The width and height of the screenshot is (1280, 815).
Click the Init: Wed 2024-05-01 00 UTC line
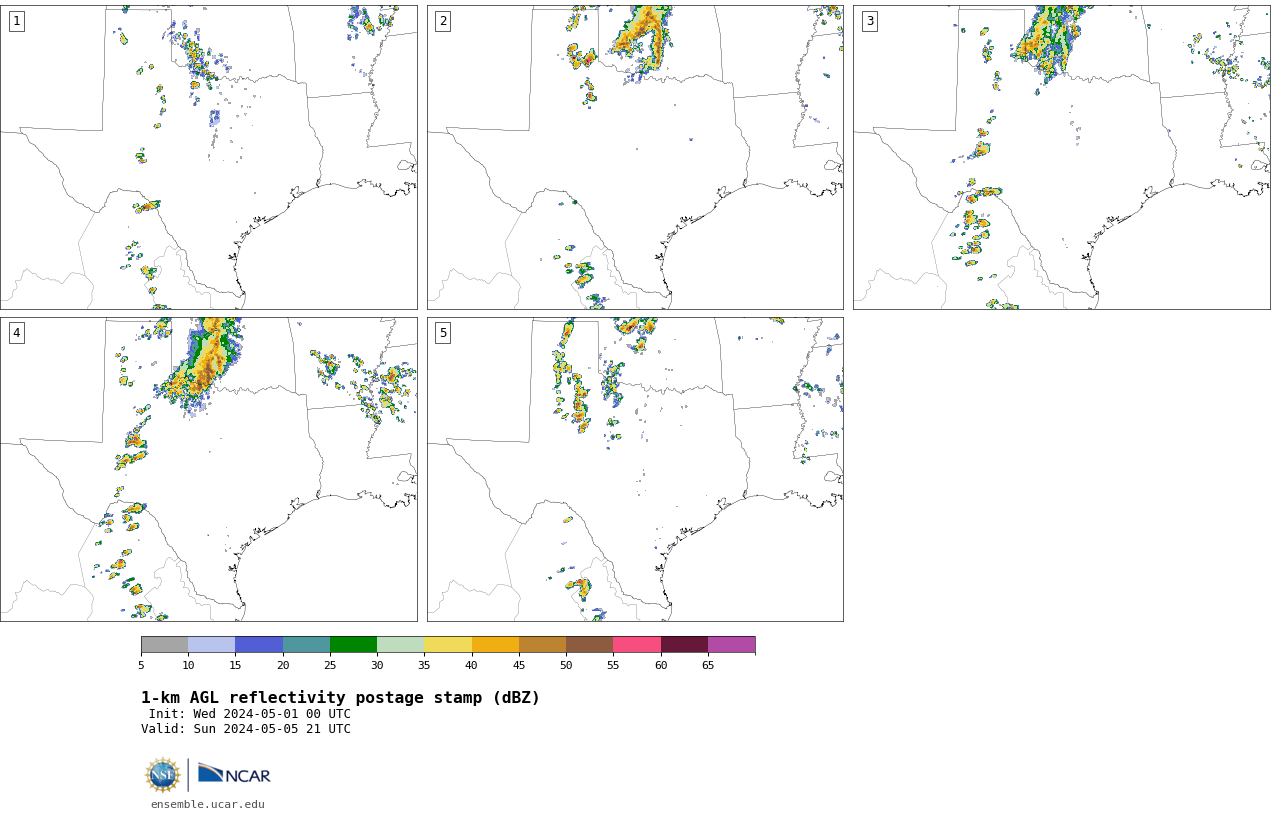[x=250, y=714]
